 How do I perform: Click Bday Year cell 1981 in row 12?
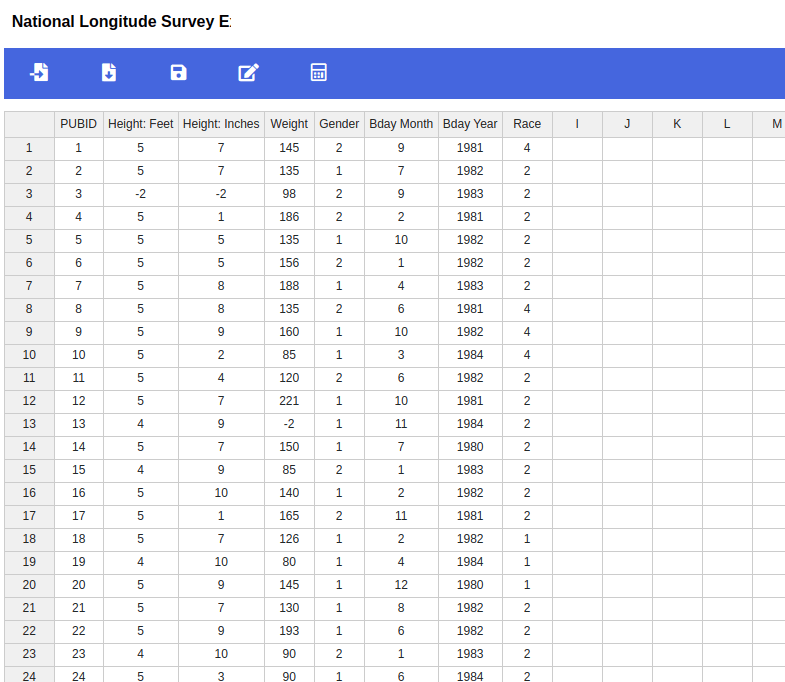470,402
